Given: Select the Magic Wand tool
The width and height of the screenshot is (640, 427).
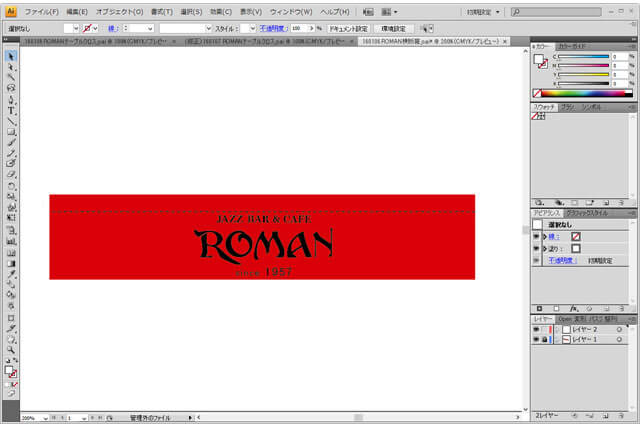Looking at the screenshot, I should coord(11,77).
